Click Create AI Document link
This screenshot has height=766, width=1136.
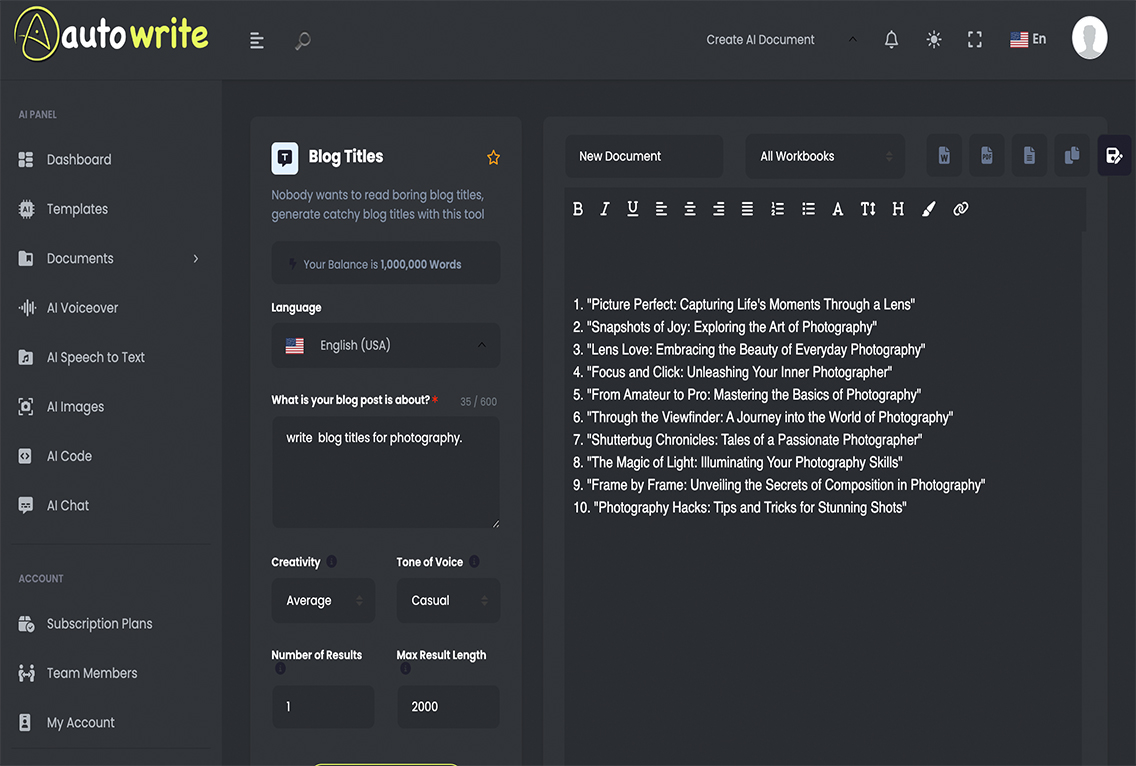pos(760,40)
